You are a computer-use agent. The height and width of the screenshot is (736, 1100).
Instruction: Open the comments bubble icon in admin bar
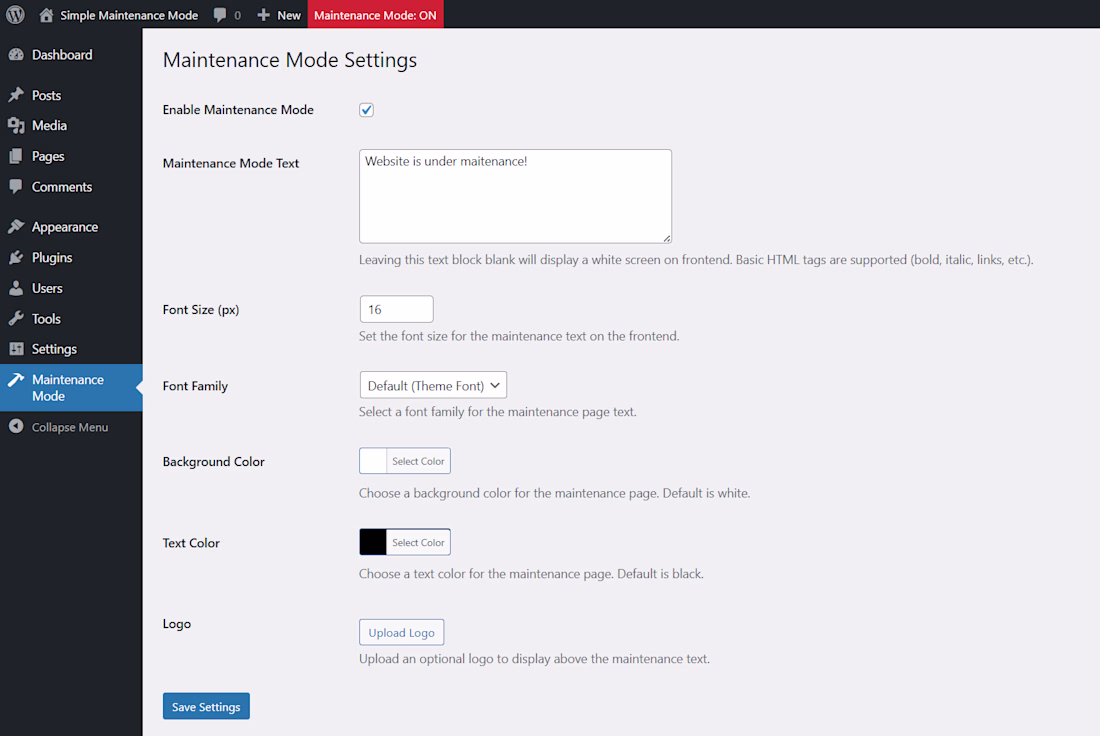pos(220,15)
